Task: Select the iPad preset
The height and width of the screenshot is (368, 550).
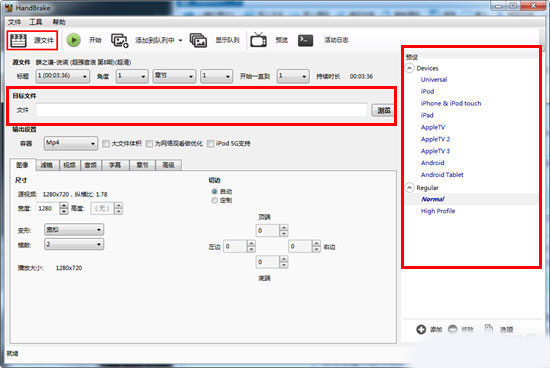Action: (x=427, y=115)
